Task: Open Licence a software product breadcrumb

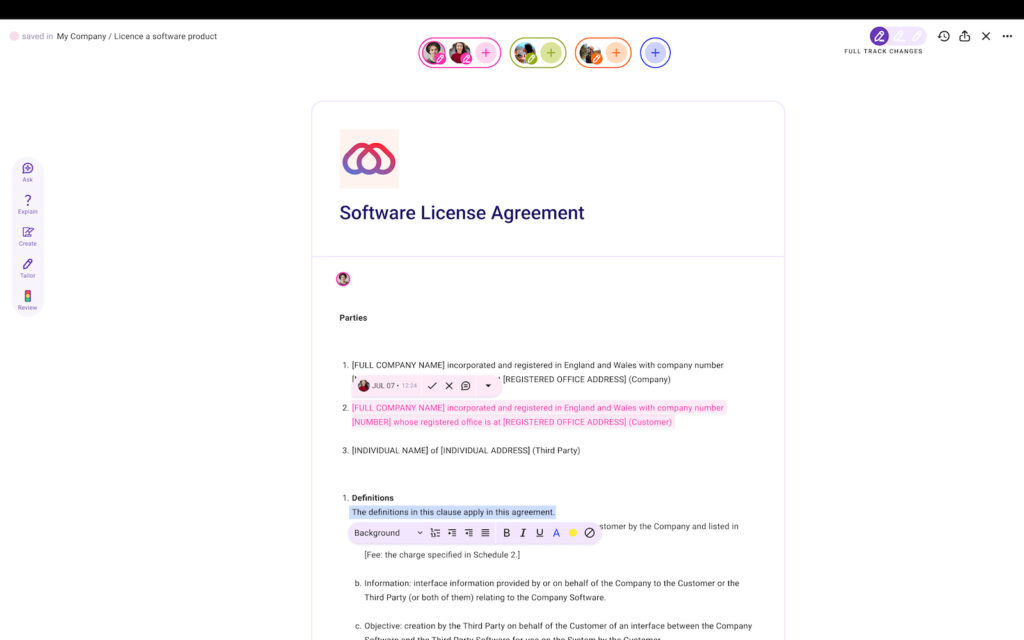Action: [165, 37]
